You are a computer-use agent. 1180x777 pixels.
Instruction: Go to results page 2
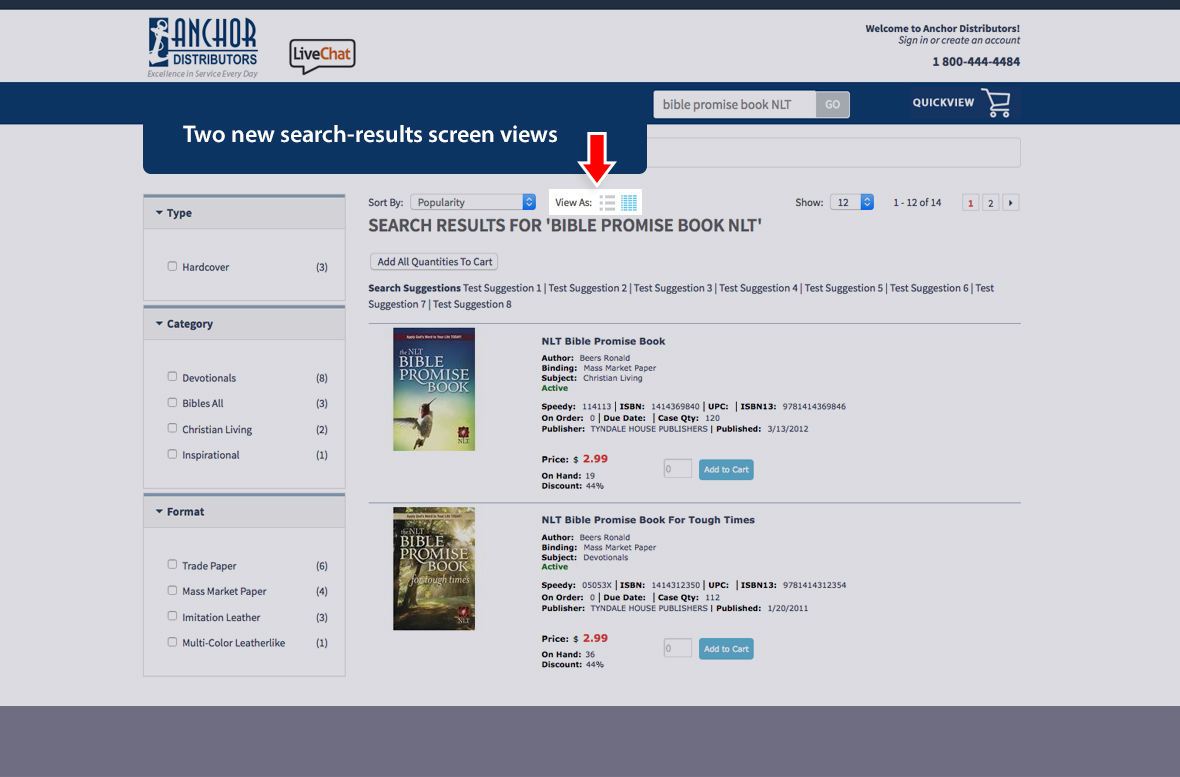(x=990, y=203)
